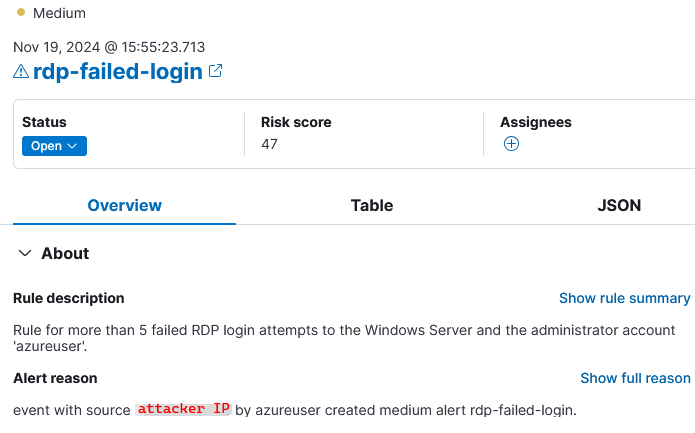Select the red attacker IP text
Image resolution: width=695 pixels, height=433 pixels.
[184, 409]
